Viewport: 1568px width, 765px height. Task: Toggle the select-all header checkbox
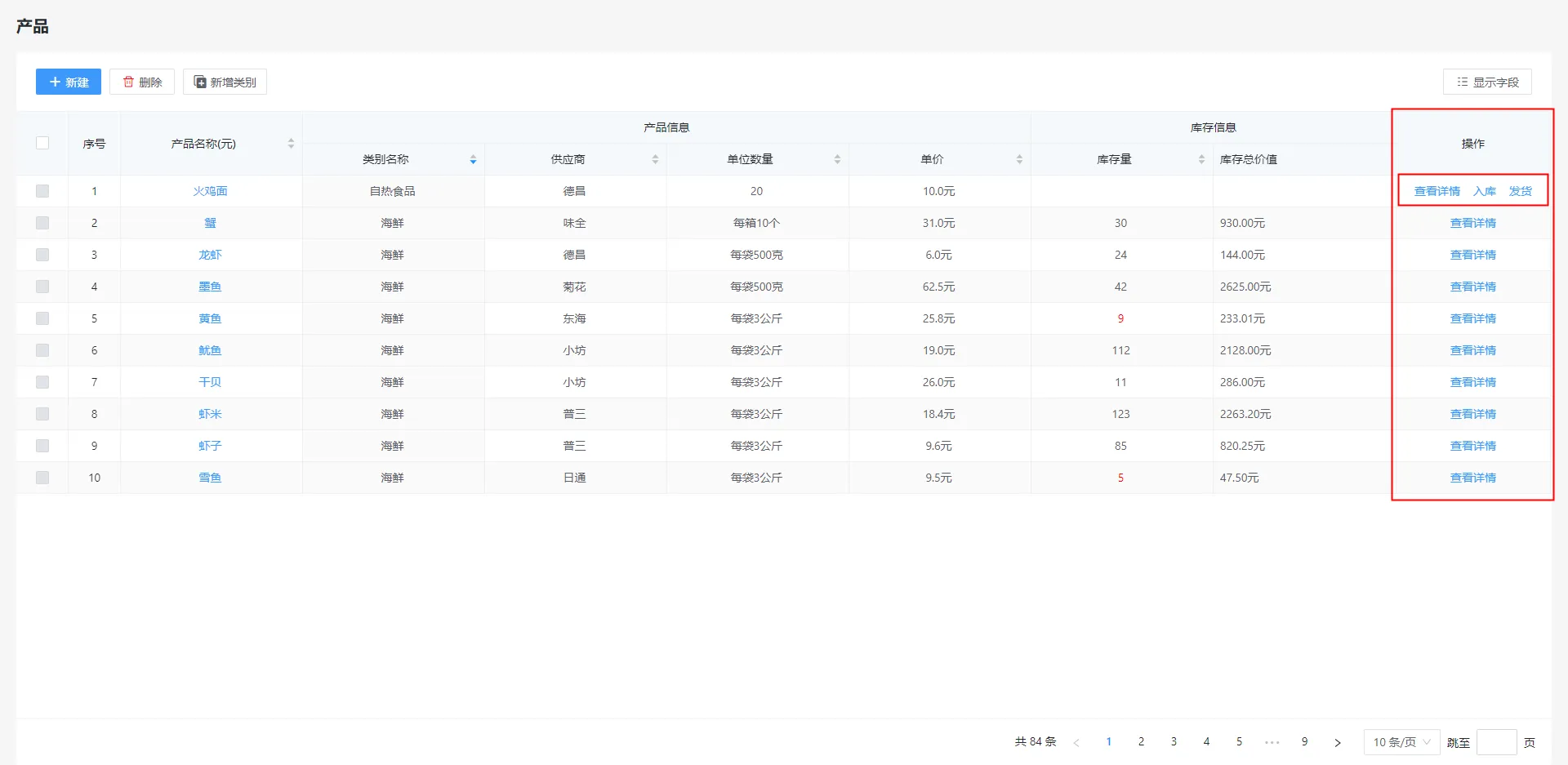[42, 143]
